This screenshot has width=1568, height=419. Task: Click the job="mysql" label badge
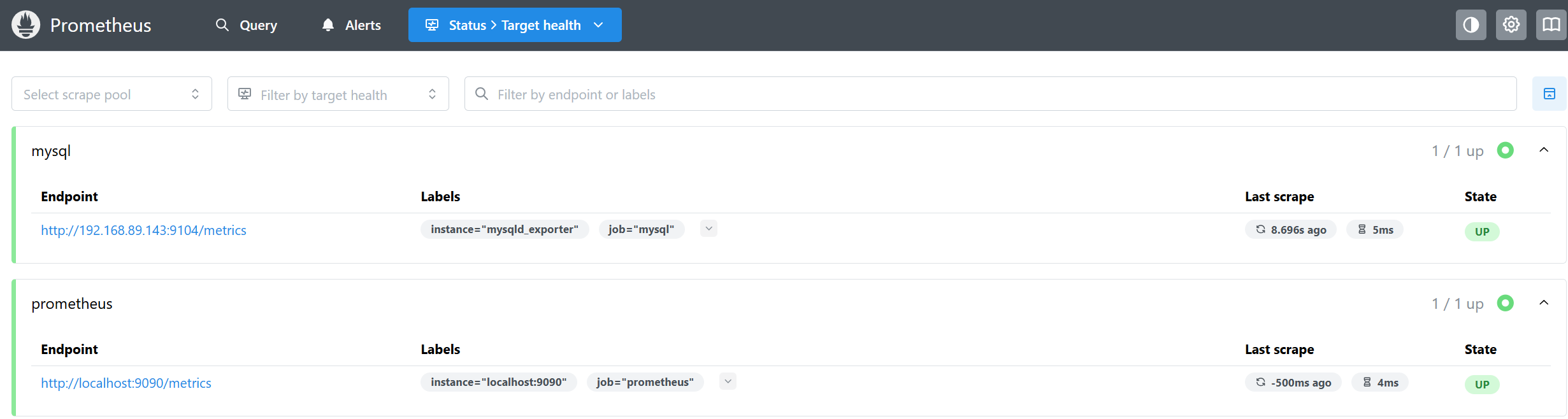642,229
